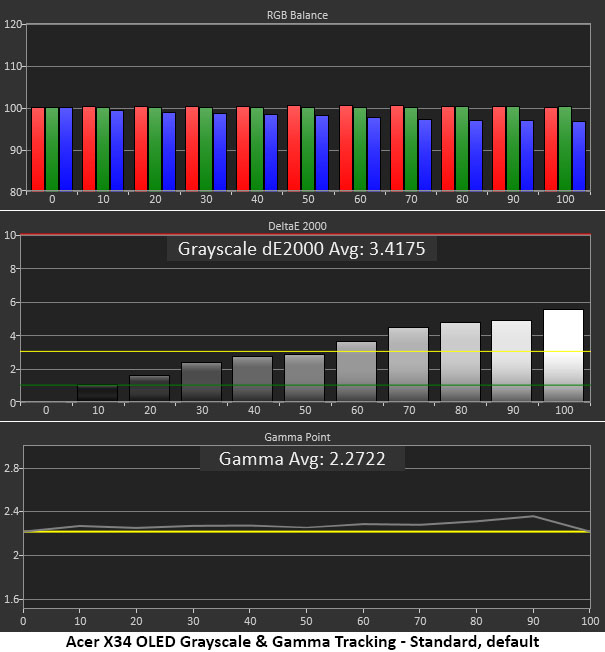Select the DeltaE bar at 80

click(460, 362)
